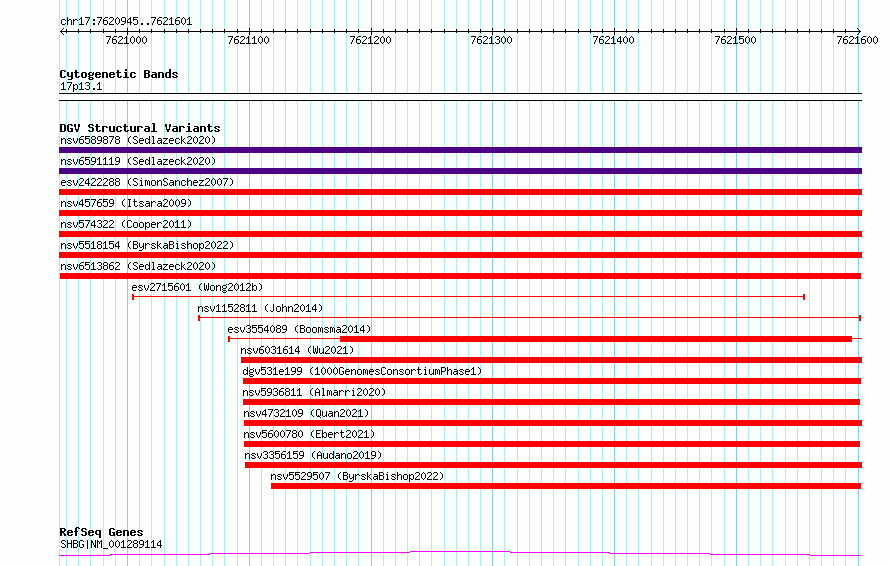The width and height of the screenshot is (890, 566).
Task: Click the nsv6591119 (Sedlazeck2020) variant label
Action: pyautogui.click(x=138, y=161)
